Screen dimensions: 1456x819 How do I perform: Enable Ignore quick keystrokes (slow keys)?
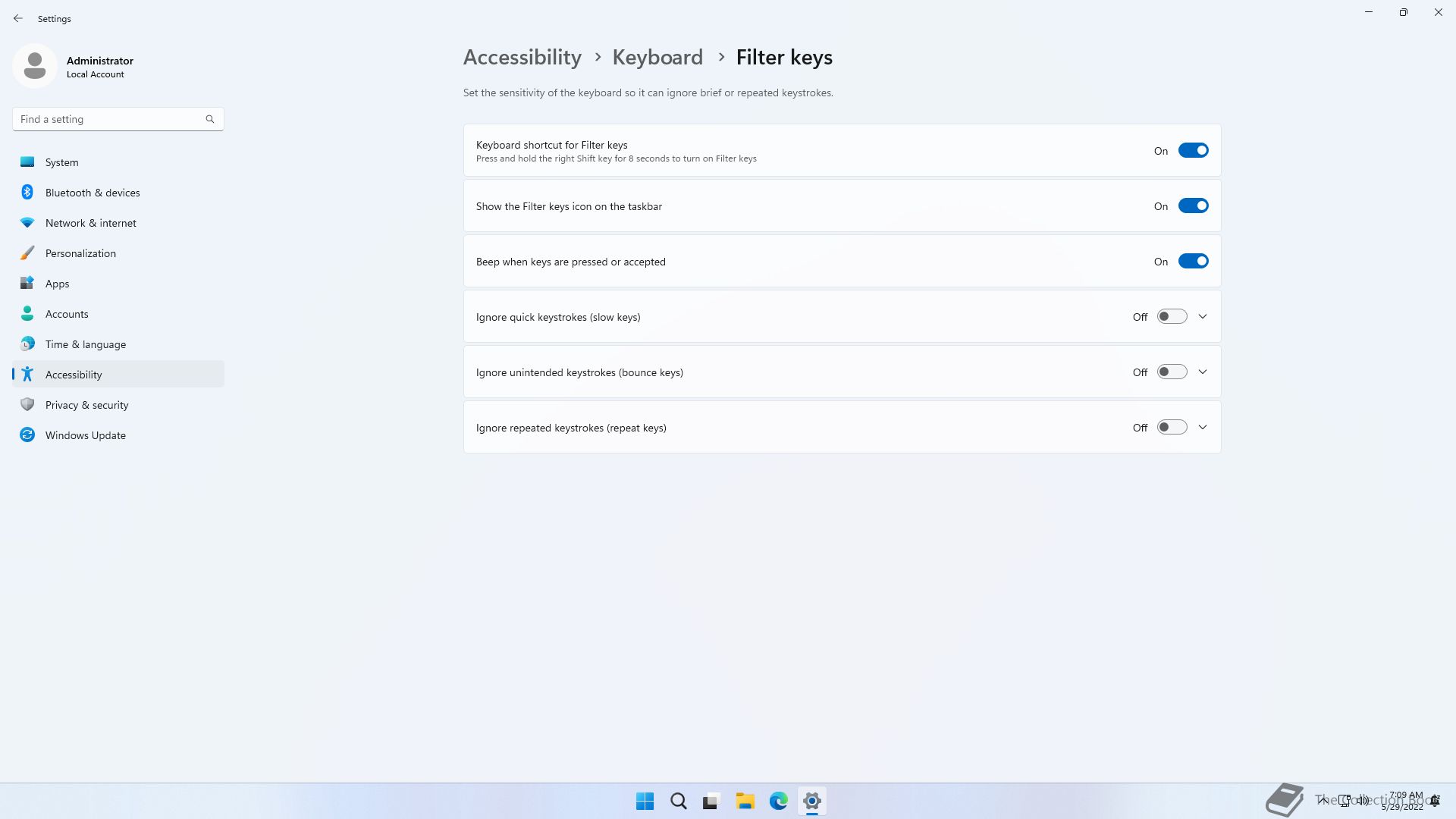pyautogui.click(x=1172, y=316)
